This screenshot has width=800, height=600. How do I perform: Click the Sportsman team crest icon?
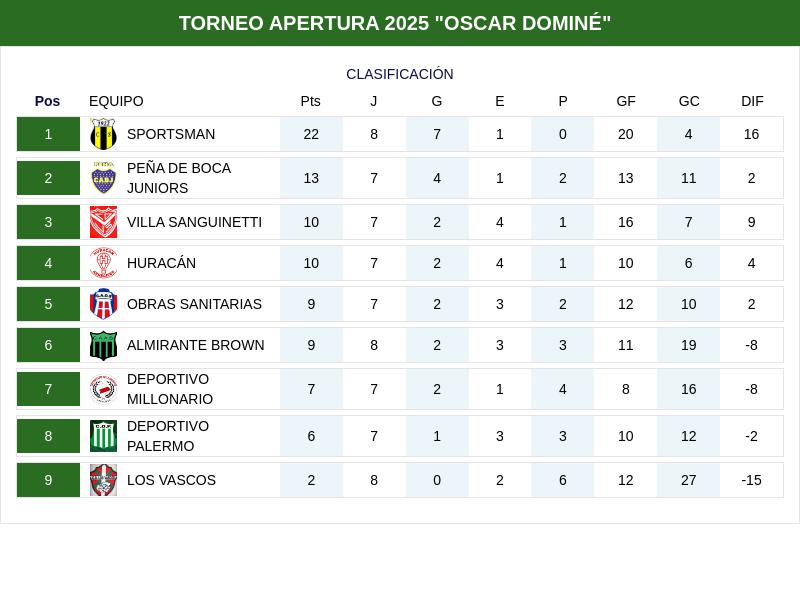click(103, 134)
